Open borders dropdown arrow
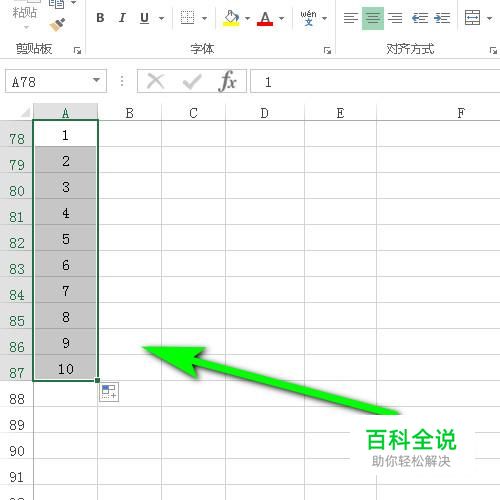This screenshot has height=500, width=500. click(x=205, y=18)
